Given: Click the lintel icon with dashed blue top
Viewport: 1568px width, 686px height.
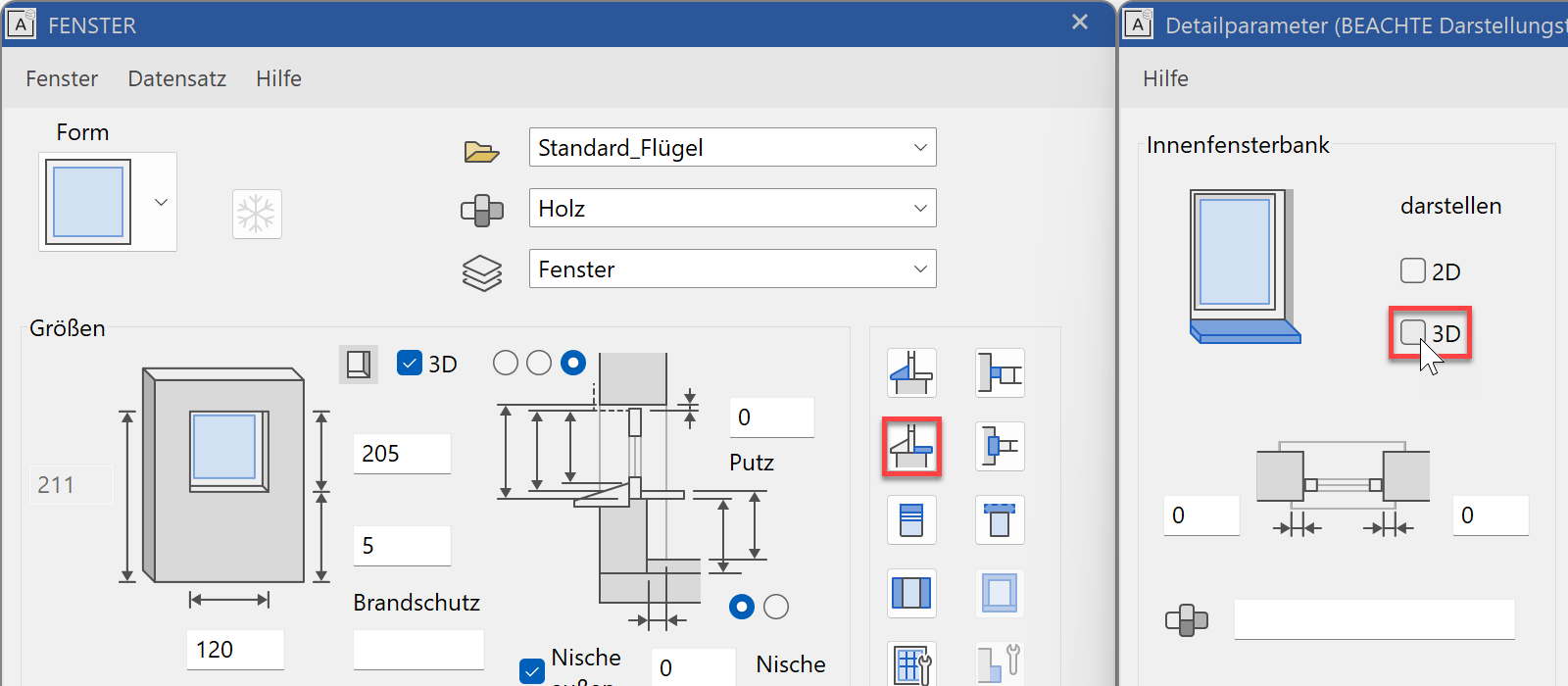Looking at the screenshot, I should click(x=1000, y=519).
